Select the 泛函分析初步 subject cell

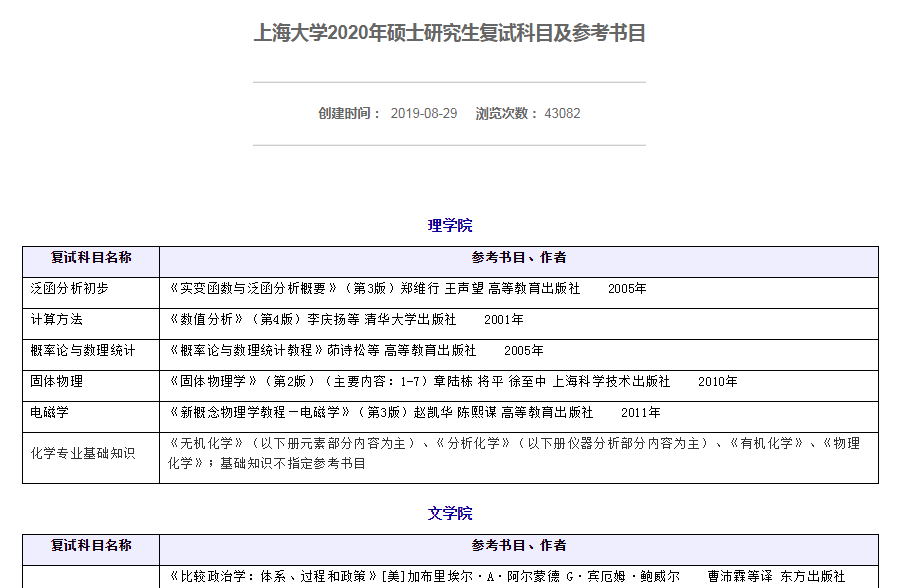click(x=70, y=288)
